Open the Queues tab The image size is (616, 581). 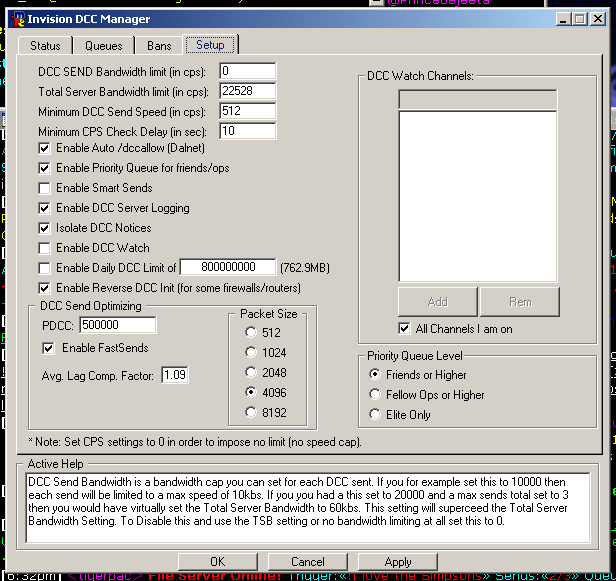pyautogui.click(x=103, y=45)
